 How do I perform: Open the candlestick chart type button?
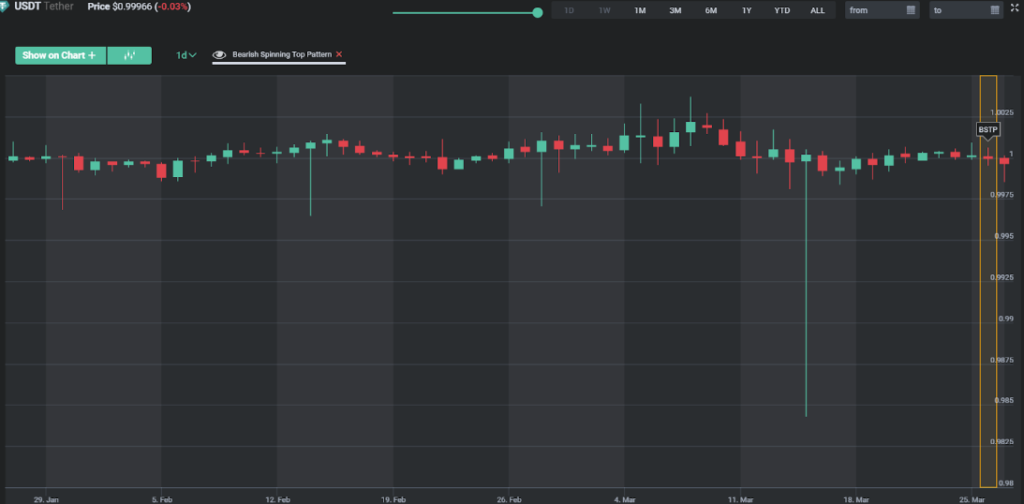coord(129,55)
